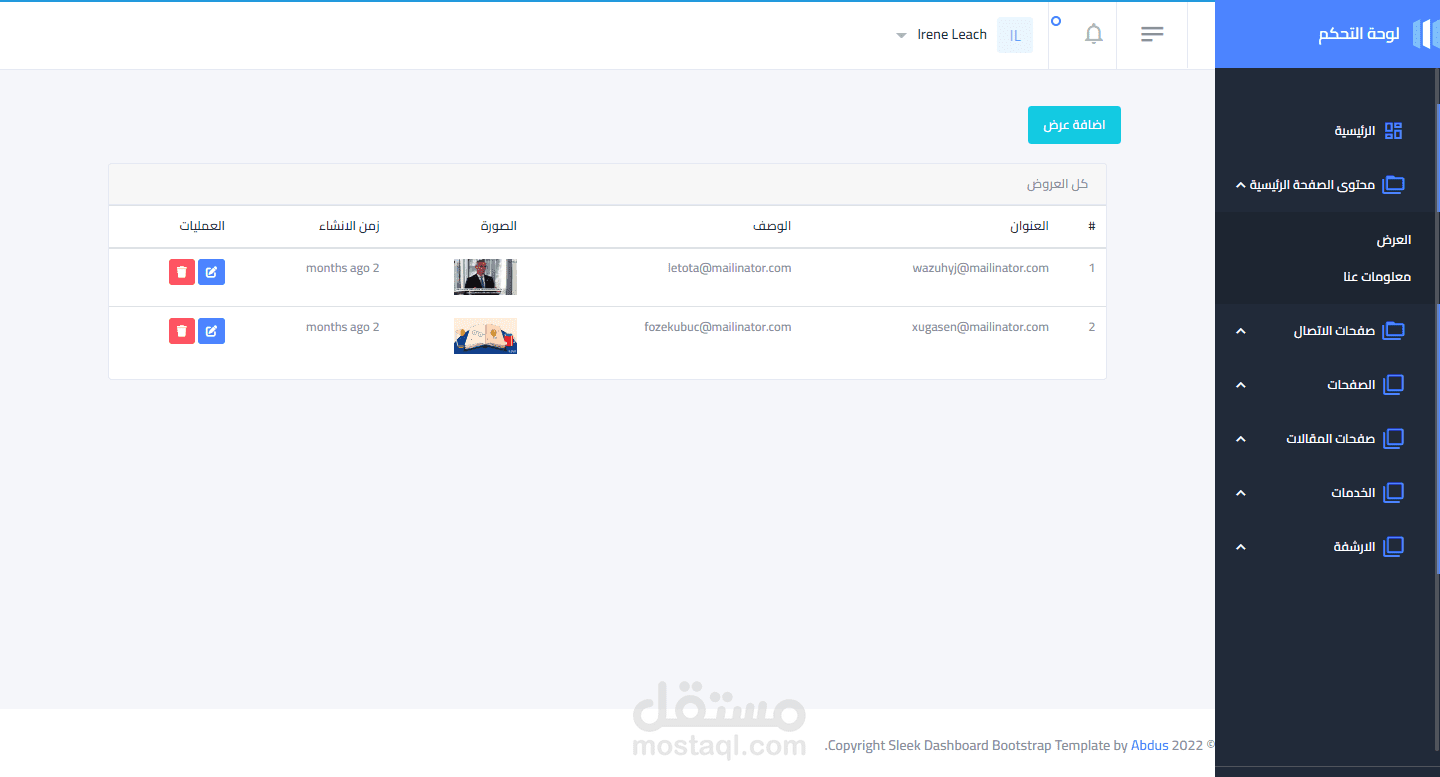This screenshot has height=777, width=1440.
Task: Click the الرئيسية dashboard grid icon
Action: (1393, 131)
